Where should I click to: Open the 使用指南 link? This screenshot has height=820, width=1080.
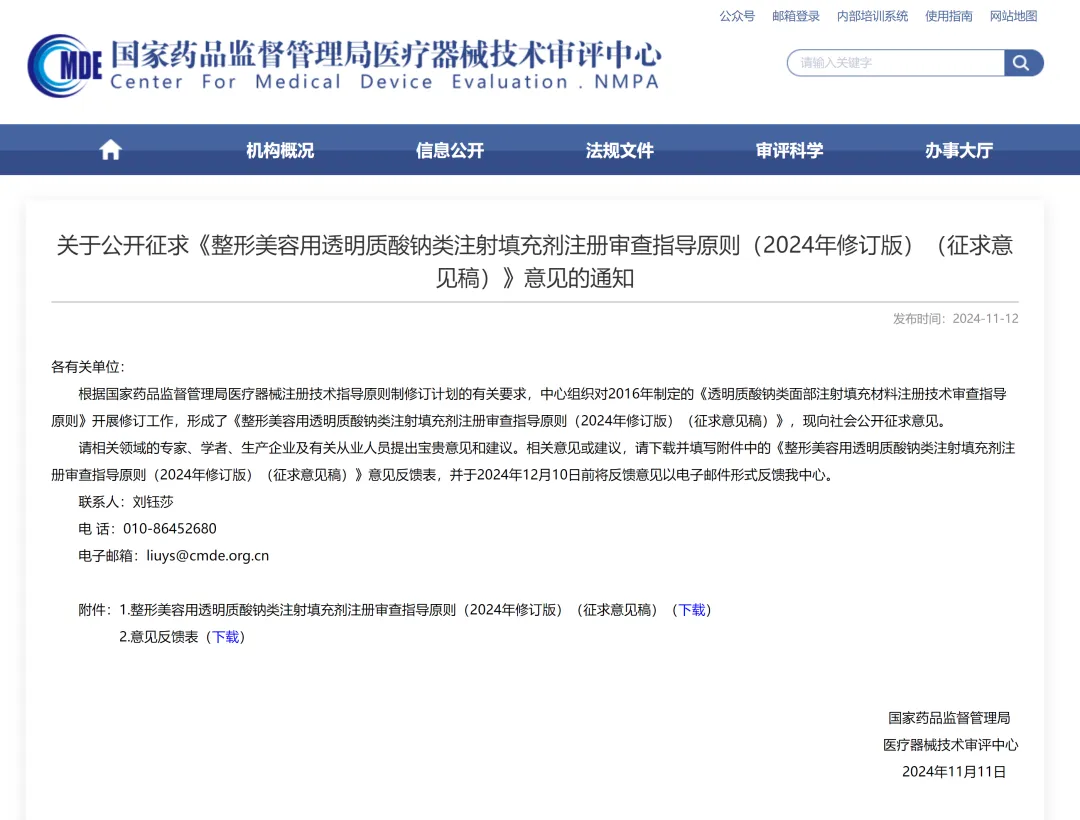[948, 16]
